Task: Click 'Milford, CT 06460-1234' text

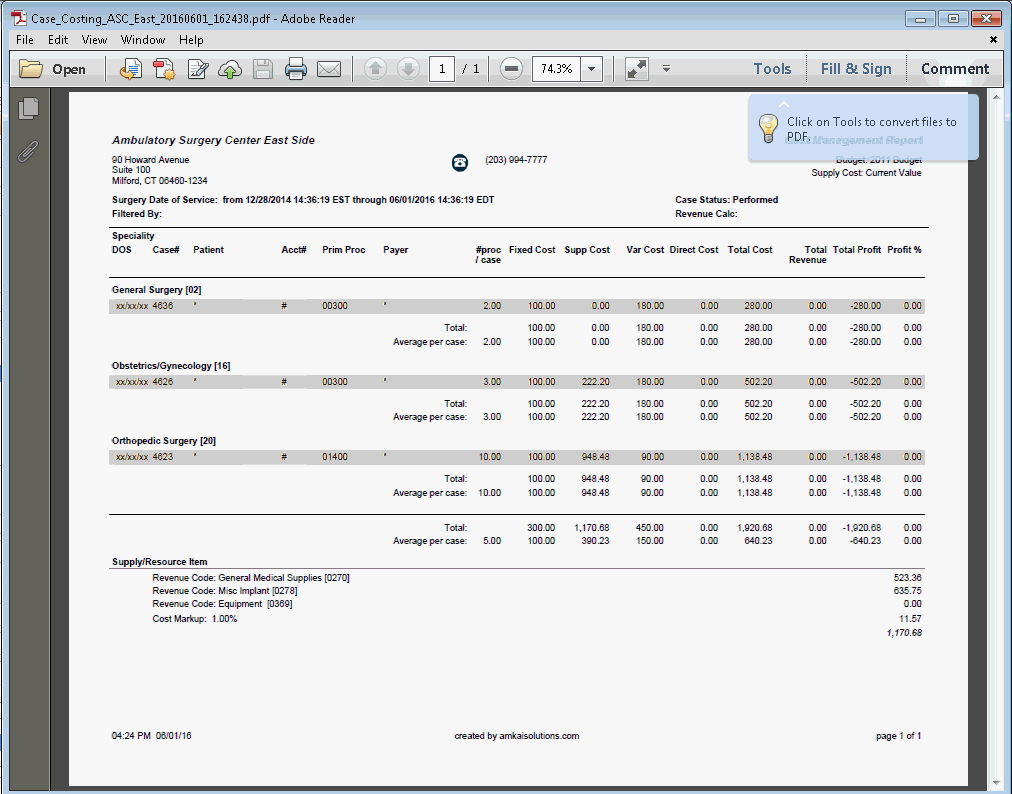Action: pyautogui.click(x=159, y=181)
